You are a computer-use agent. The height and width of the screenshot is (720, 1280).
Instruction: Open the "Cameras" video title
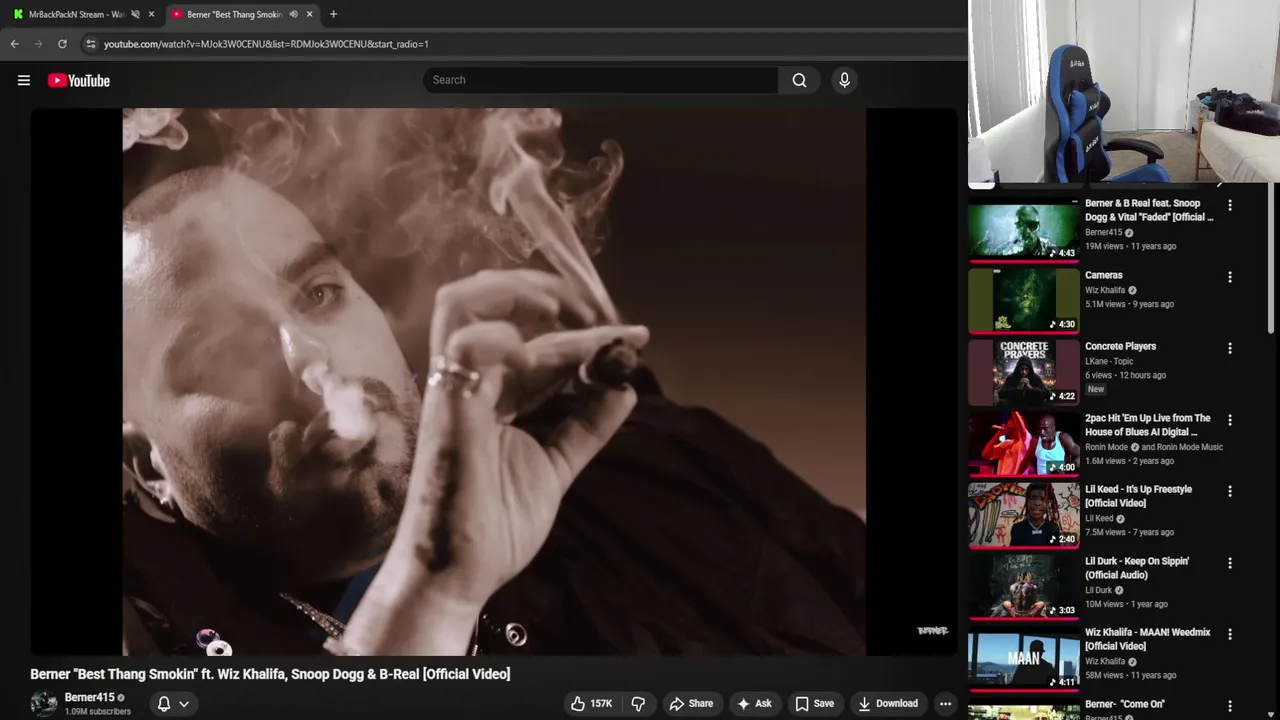point(1104,275)
